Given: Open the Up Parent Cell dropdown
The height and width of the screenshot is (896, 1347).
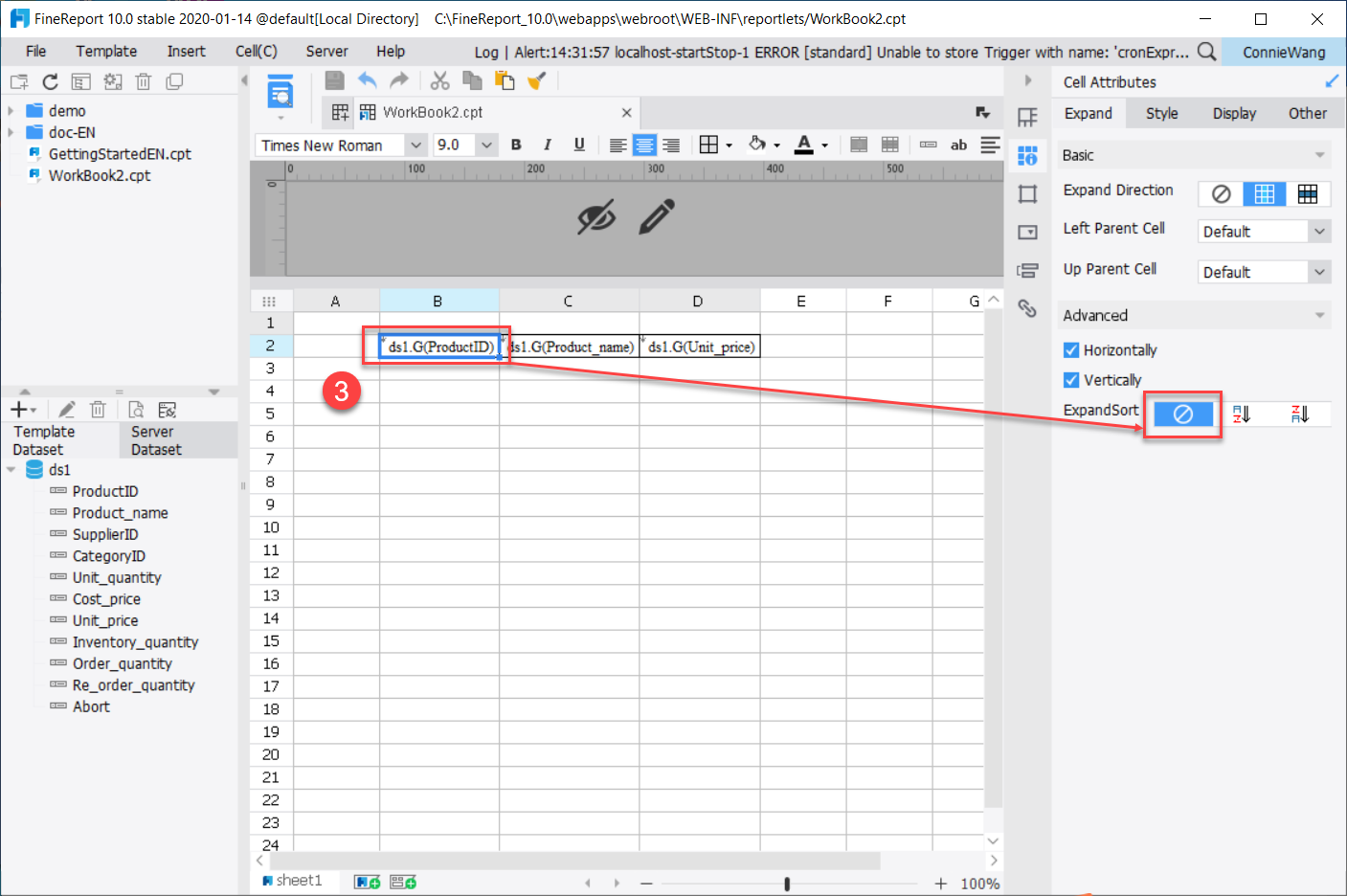Looking at the screenshot, I should 1319,272.
